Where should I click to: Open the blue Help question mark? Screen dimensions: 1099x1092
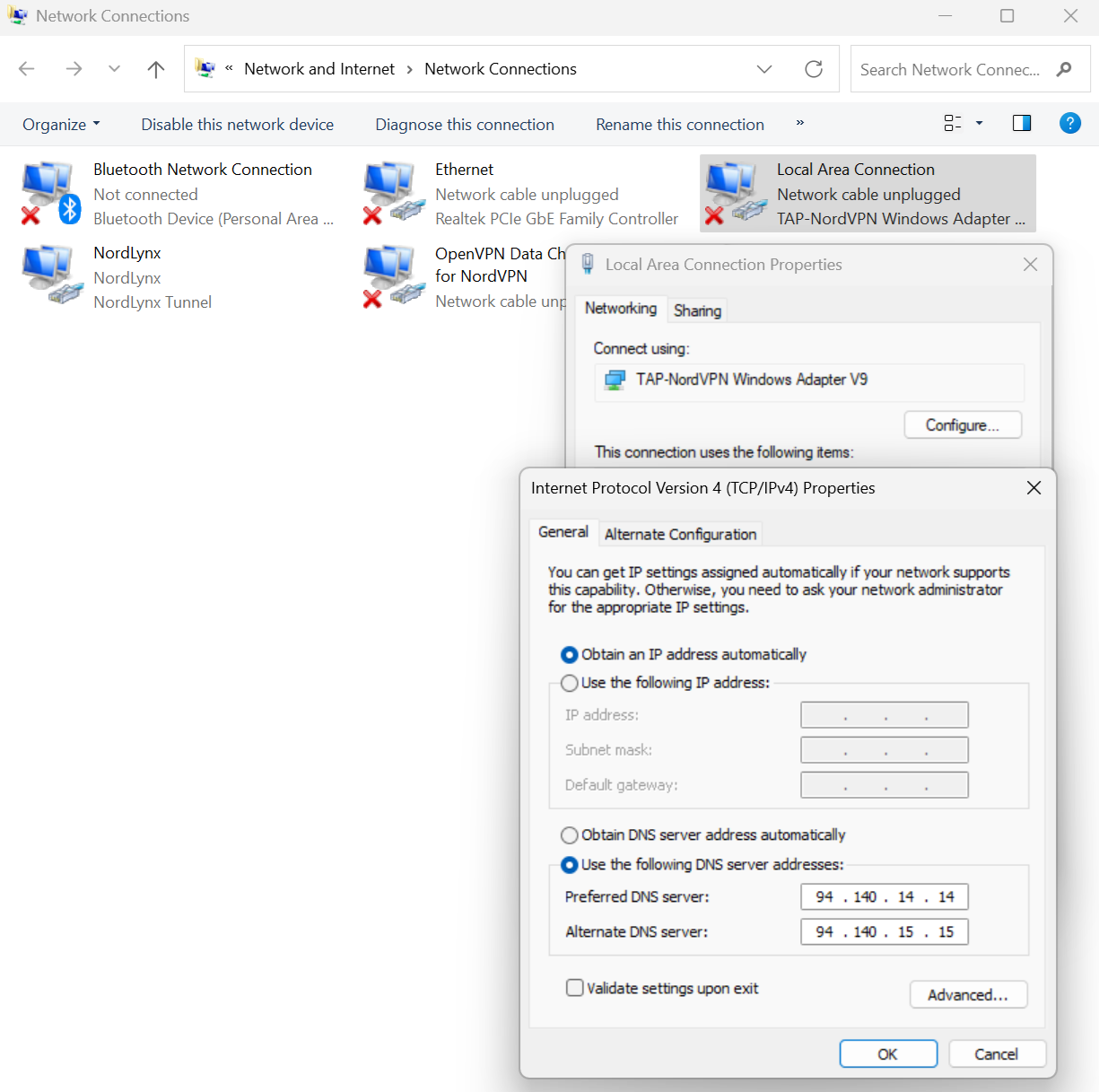[1069, 124]
